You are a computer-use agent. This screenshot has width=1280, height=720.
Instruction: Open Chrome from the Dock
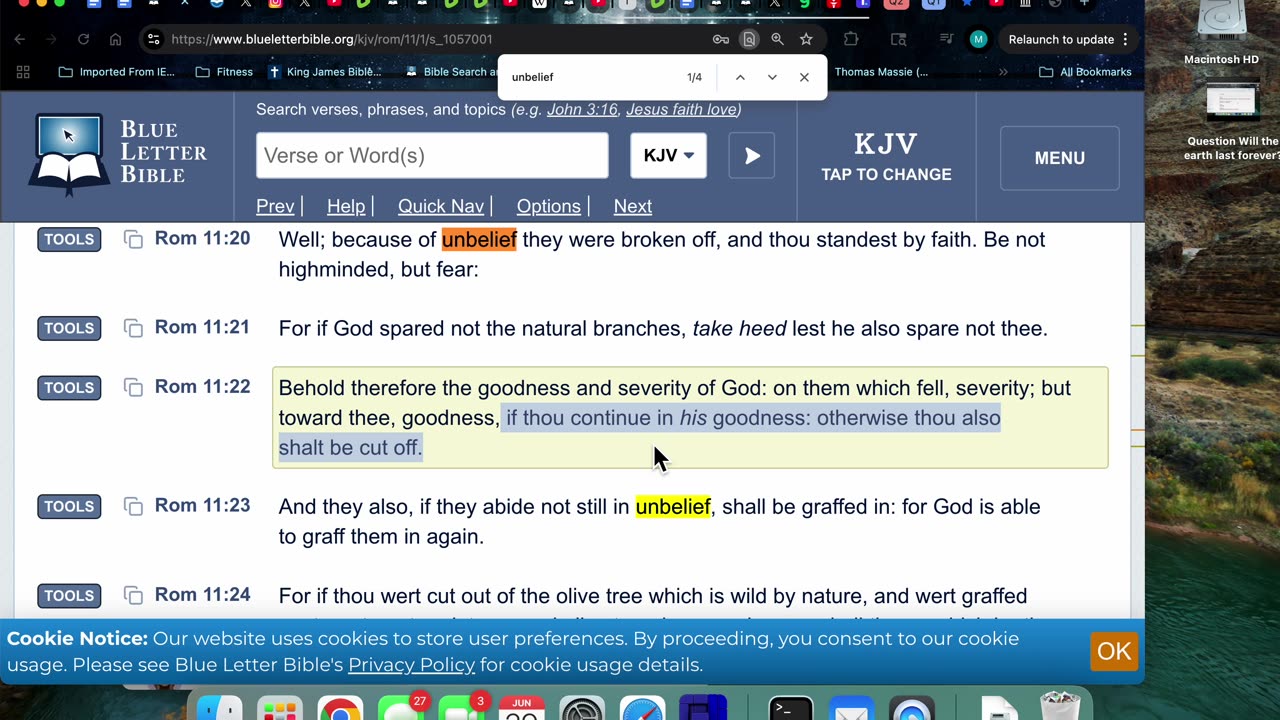point(340,711)
